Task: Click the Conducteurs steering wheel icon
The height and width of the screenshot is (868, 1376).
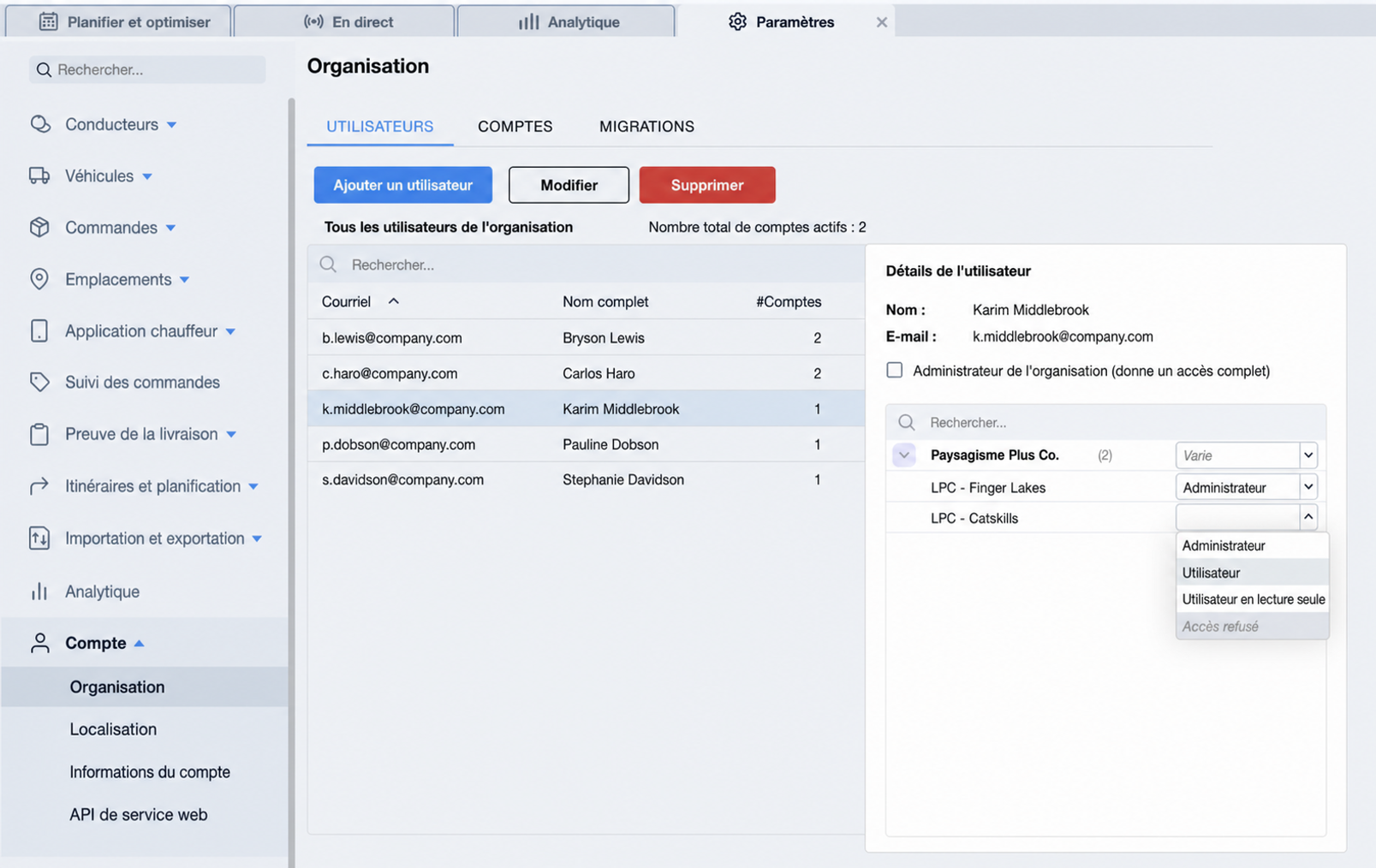Action: (39, 124)
